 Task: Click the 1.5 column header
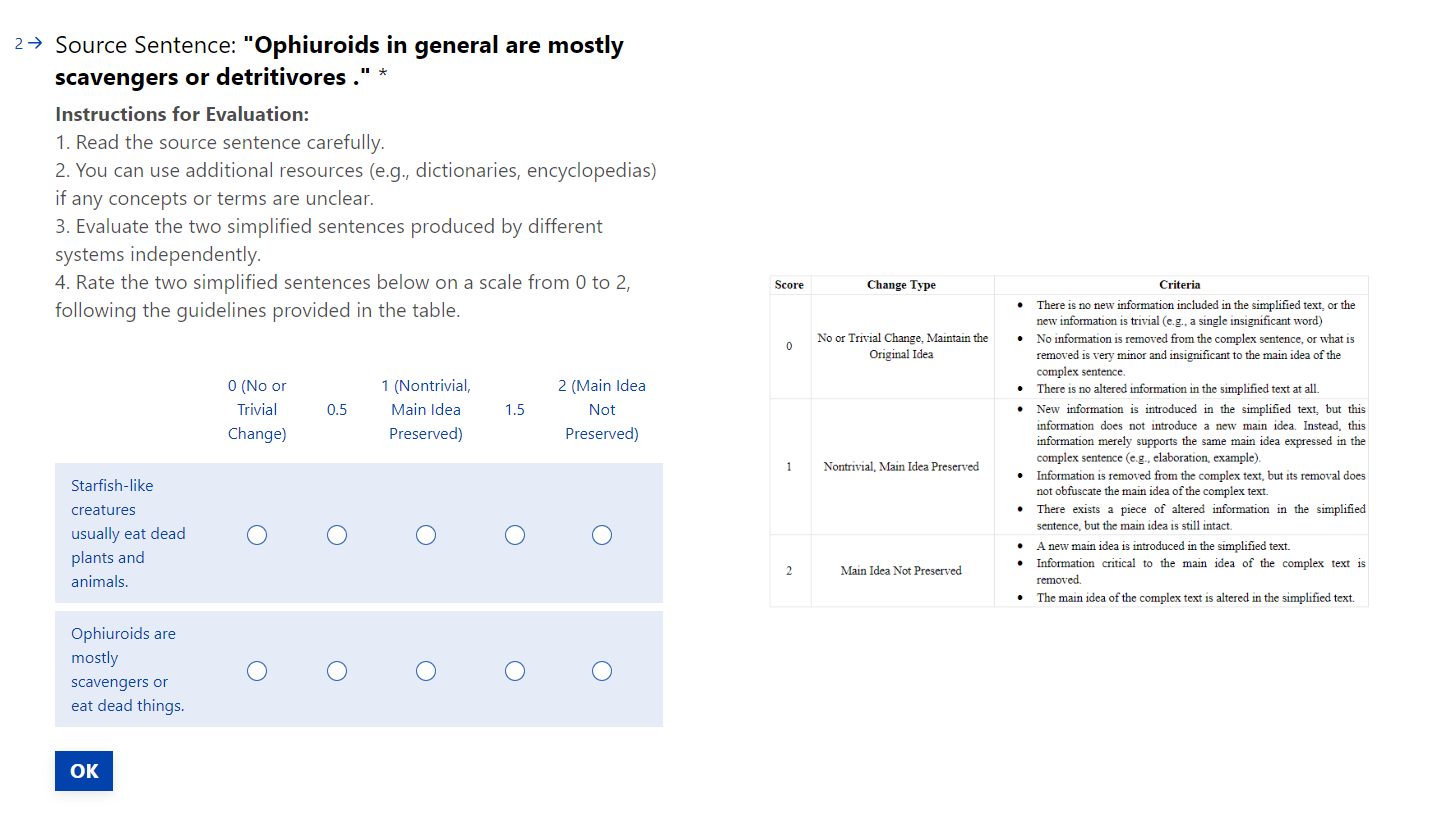click(x=515, y=410)
